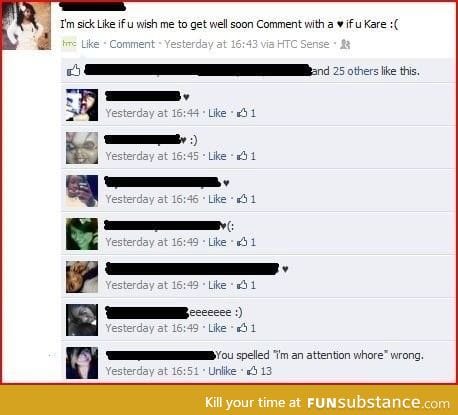Click the thumbs-up icon beside 25 others
The image size is (458, 415).
tap(74, 70)
